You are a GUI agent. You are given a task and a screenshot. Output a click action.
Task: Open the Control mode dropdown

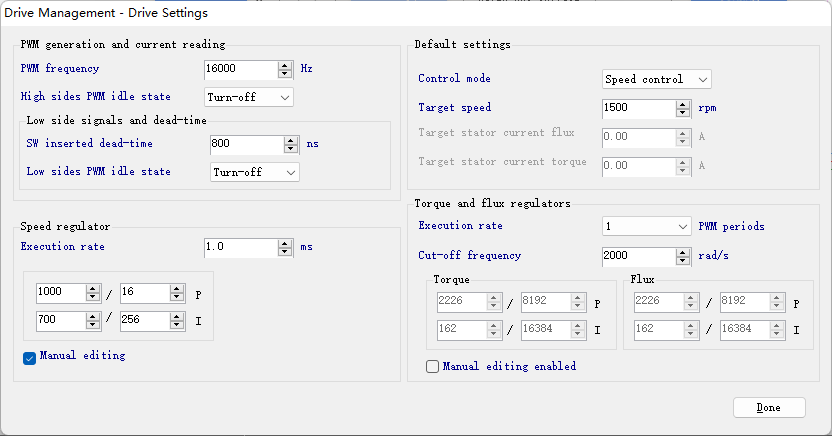point(656,79)
